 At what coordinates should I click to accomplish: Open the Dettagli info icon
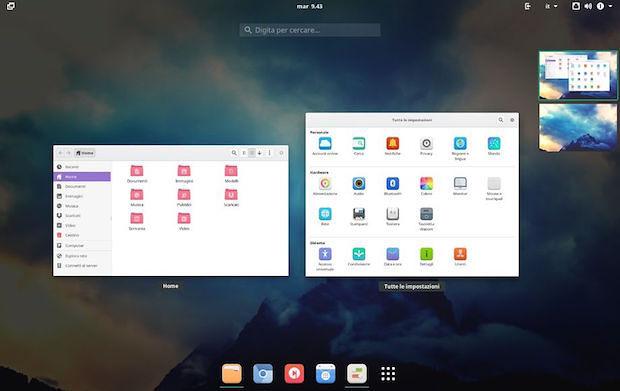click(x=426, y=254)
